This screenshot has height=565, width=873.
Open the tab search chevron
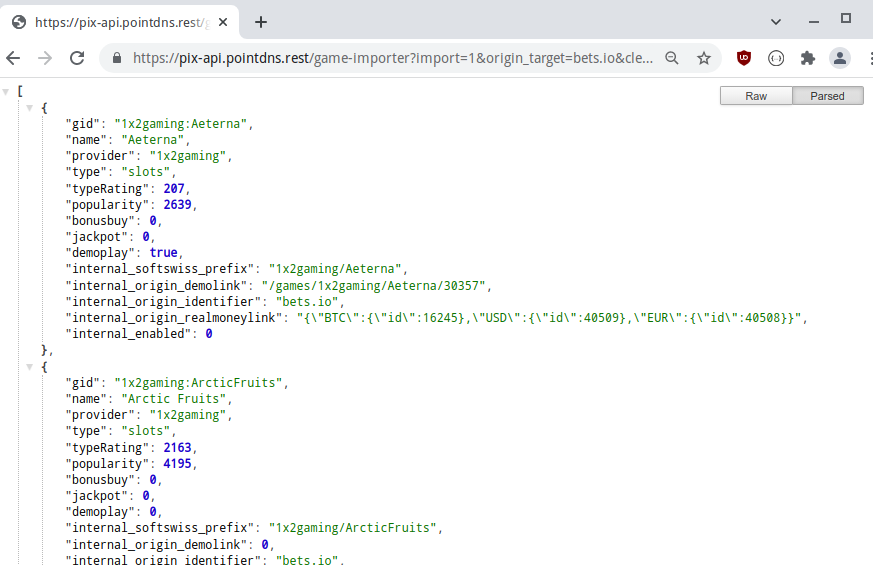click(776, 22)
